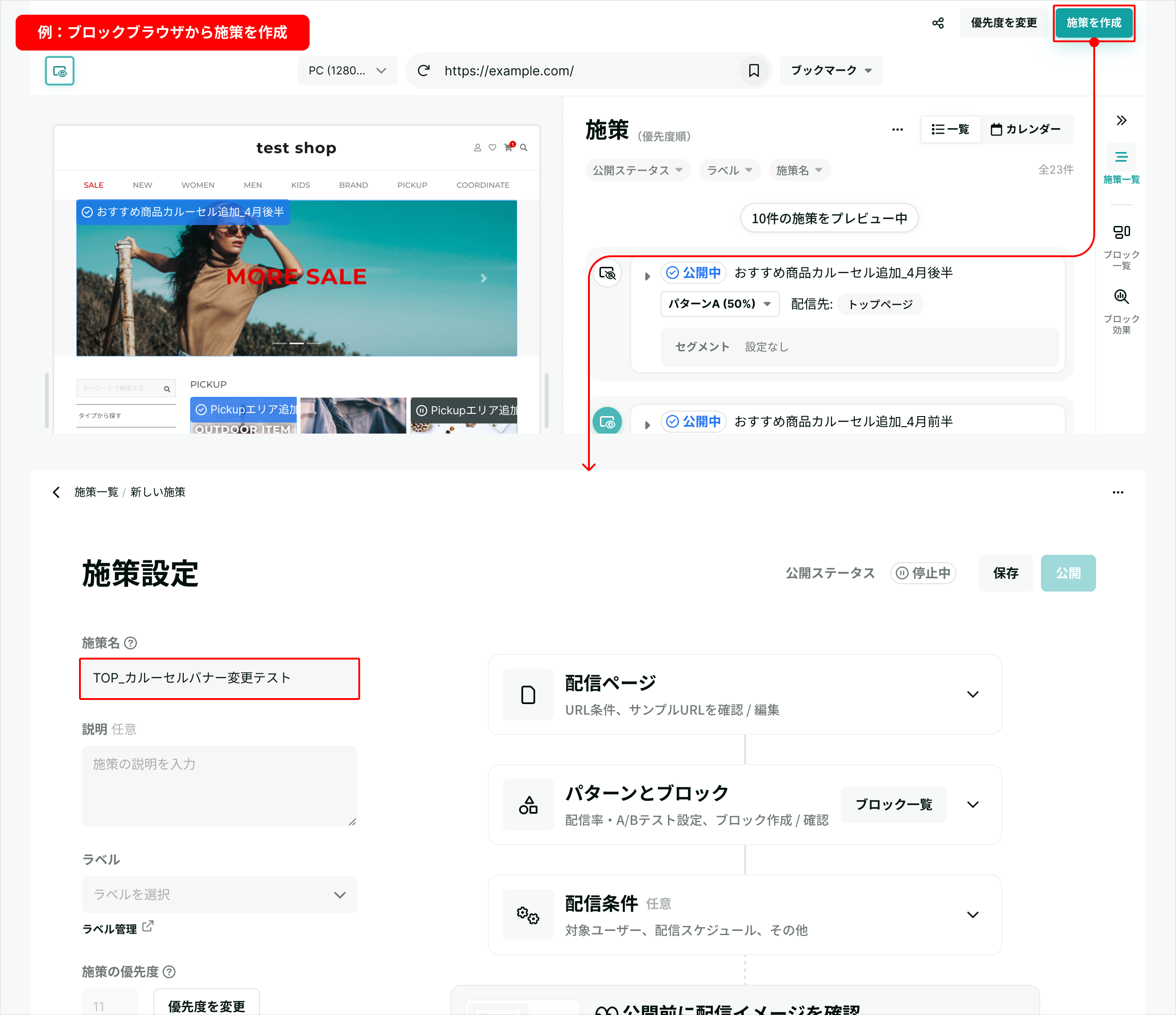This screenshot has width=1176, height=1015.
Task: Click the block browser preview icon
Action: click(60, 71)
